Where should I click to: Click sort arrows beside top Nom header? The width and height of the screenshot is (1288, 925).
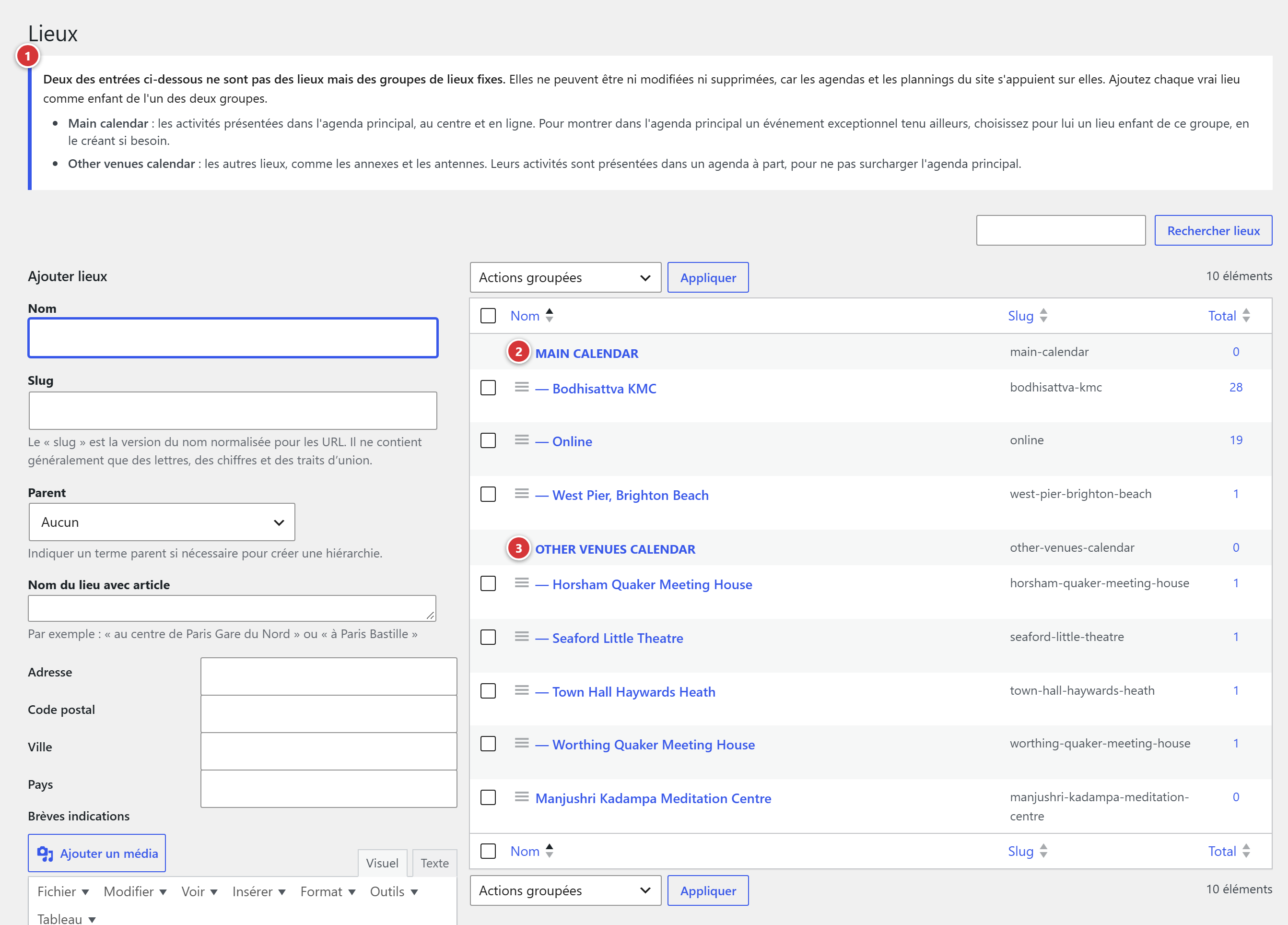(x=549, y=315)
